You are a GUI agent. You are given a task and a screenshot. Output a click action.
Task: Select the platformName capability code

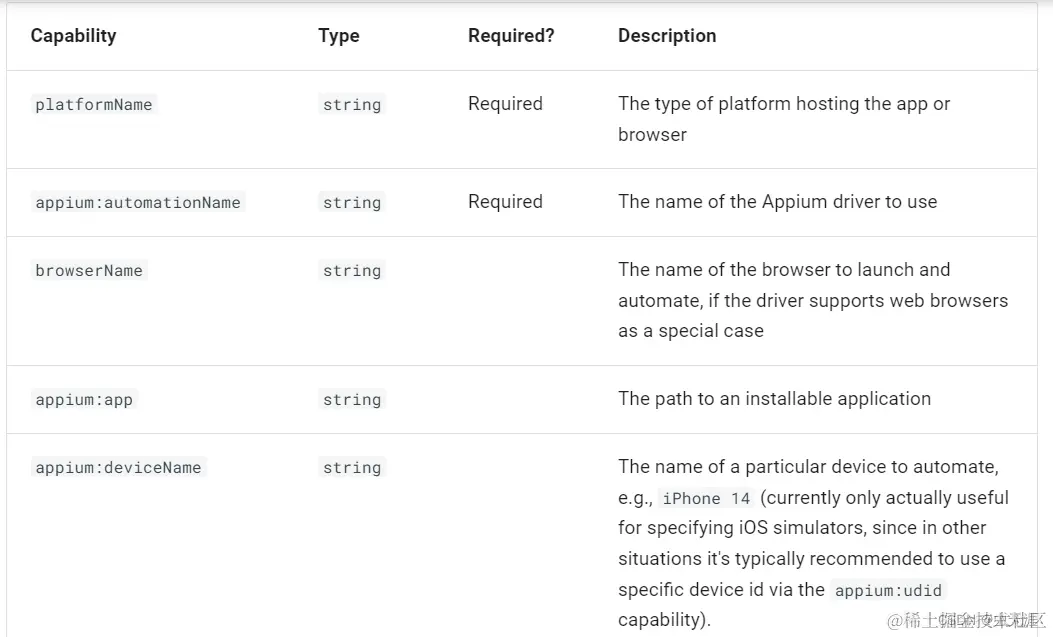(x=94, y=105)
